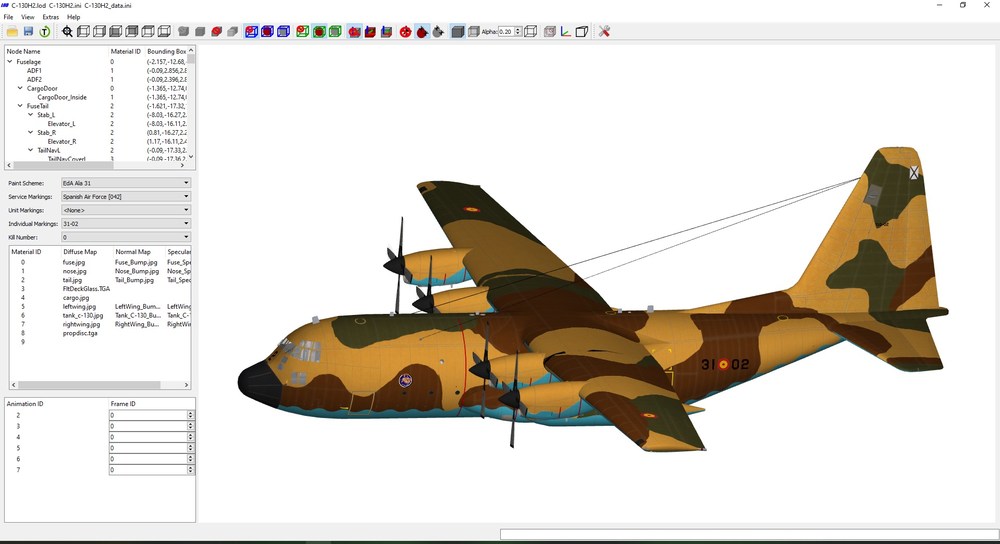1000x544 pixels.
Task: Click the Animation ID column header
Action: point(26,404)
